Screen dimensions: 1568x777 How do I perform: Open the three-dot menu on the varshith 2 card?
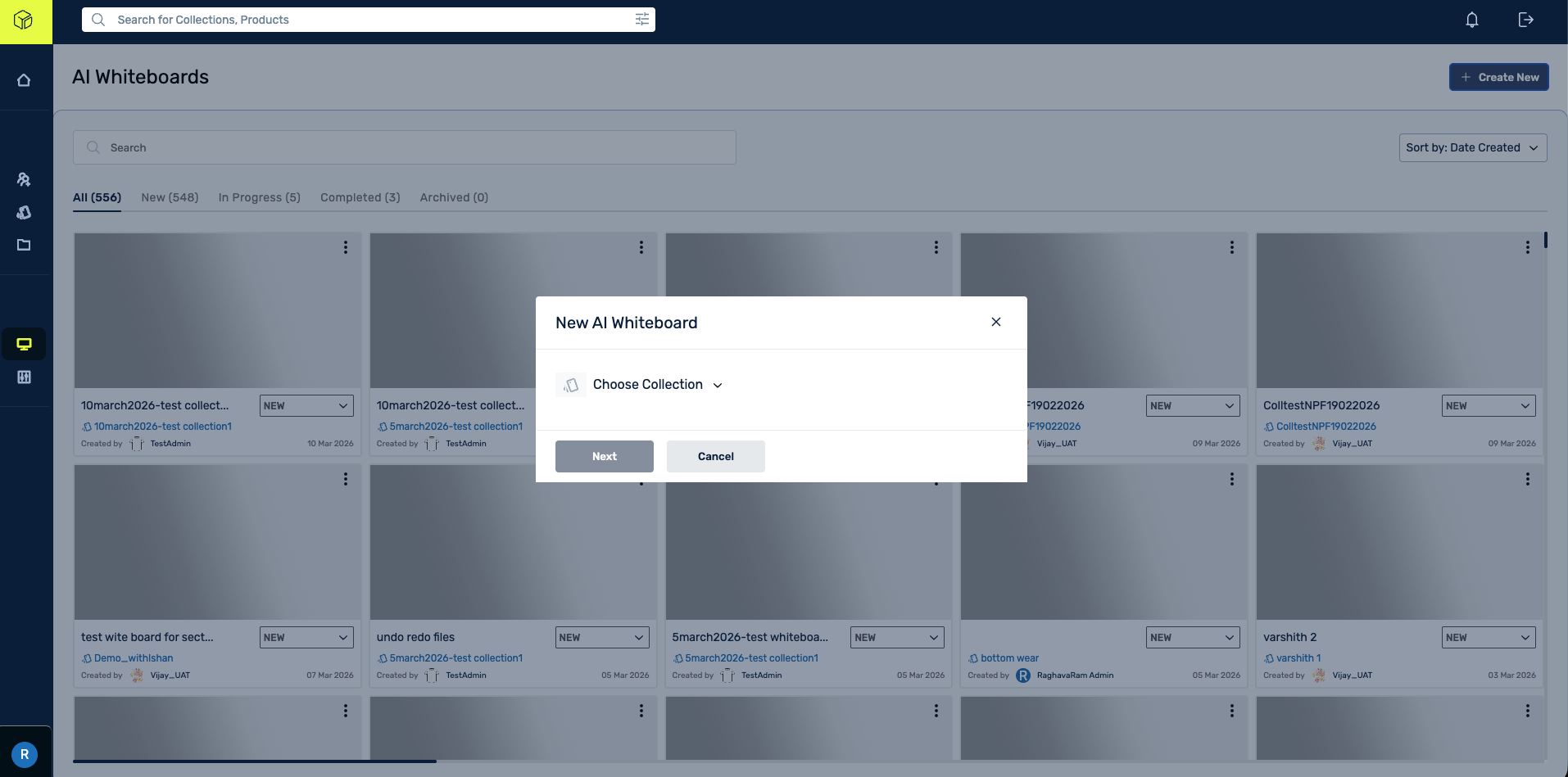click(1527, 479)
